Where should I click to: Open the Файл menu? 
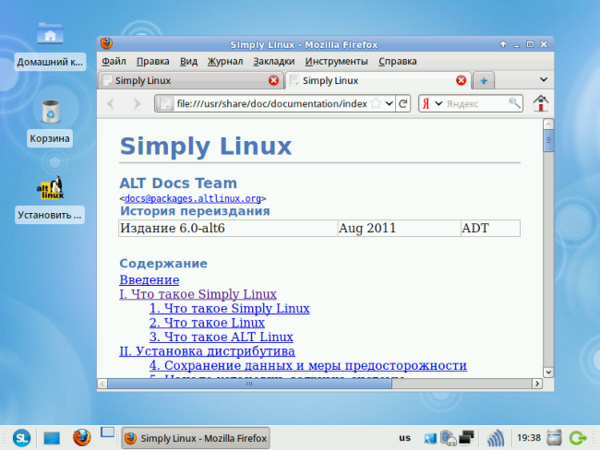(x=114, y=61)
